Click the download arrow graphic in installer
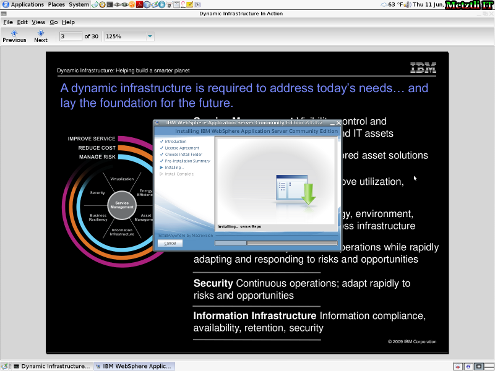 coord(309,194)
